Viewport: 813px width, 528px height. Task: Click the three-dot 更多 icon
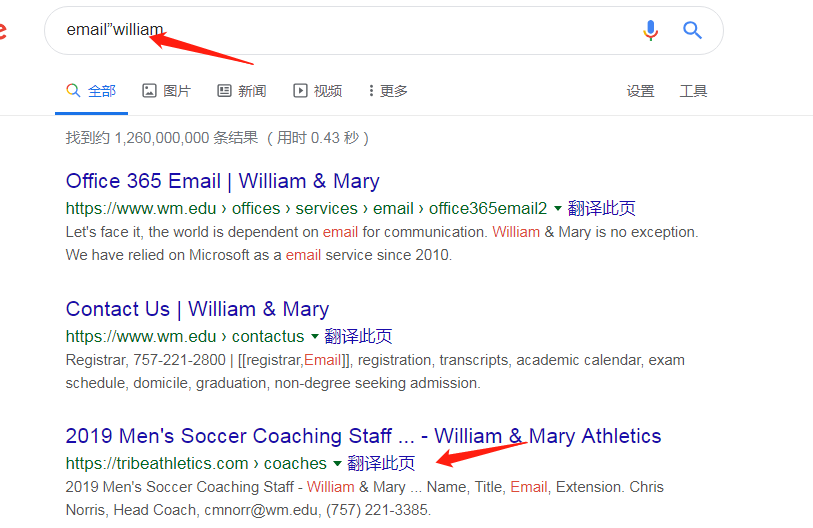[x=371, y=91]
